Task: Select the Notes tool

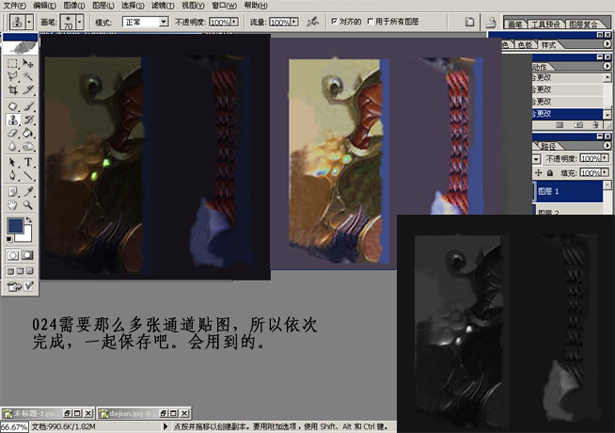Action: (13, 191)
